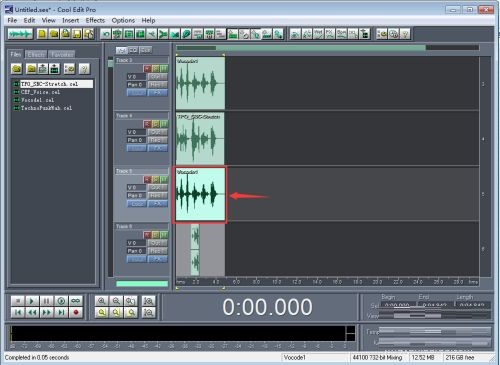Click the Out button on Track 3
Viewport: 500px width, 365px height.
click(x=157, y=77)
